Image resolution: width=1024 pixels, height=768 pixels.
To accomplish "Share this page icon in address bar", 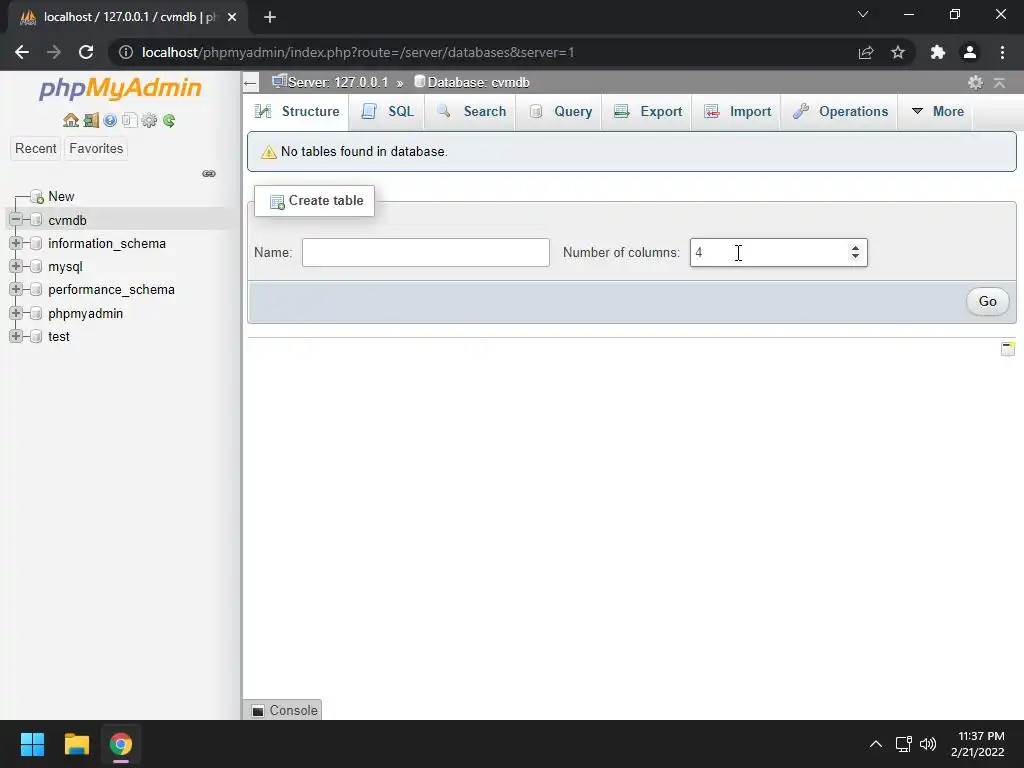I will pyautogui.click(x=866, y=52).
